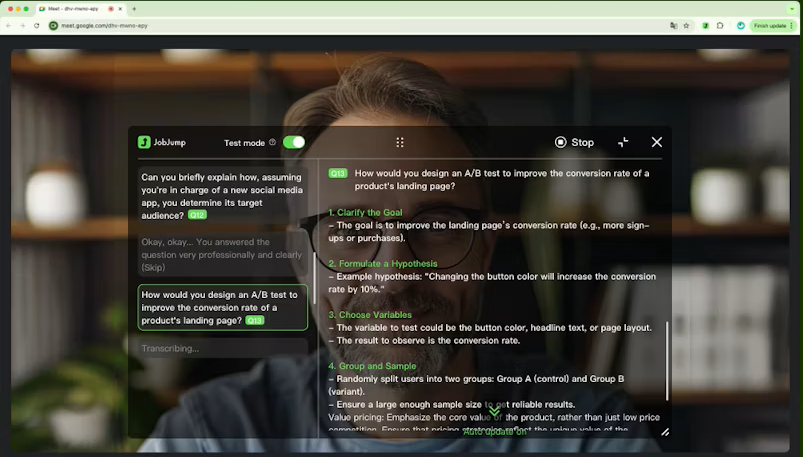This screenshot has height=457, width=803.
Task: Click the Test mode help icon
Action: coord(272,142)
